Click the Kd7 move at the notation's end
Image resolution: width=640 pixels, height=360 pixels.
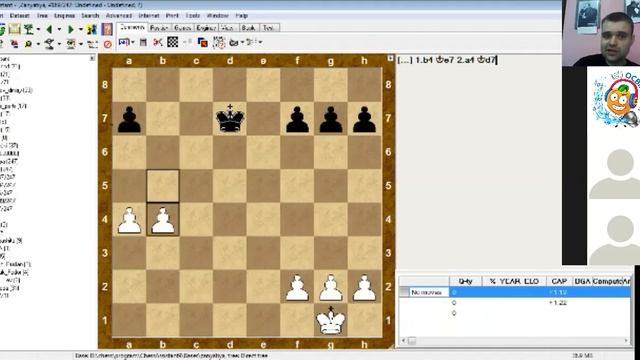click(x=487, y=60)
